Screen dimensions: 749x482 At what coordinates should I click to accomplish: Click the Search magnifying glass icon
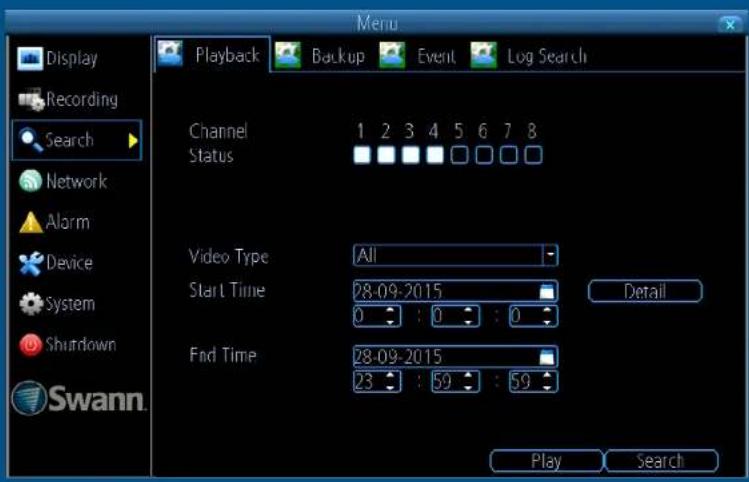tap(31, 140)
